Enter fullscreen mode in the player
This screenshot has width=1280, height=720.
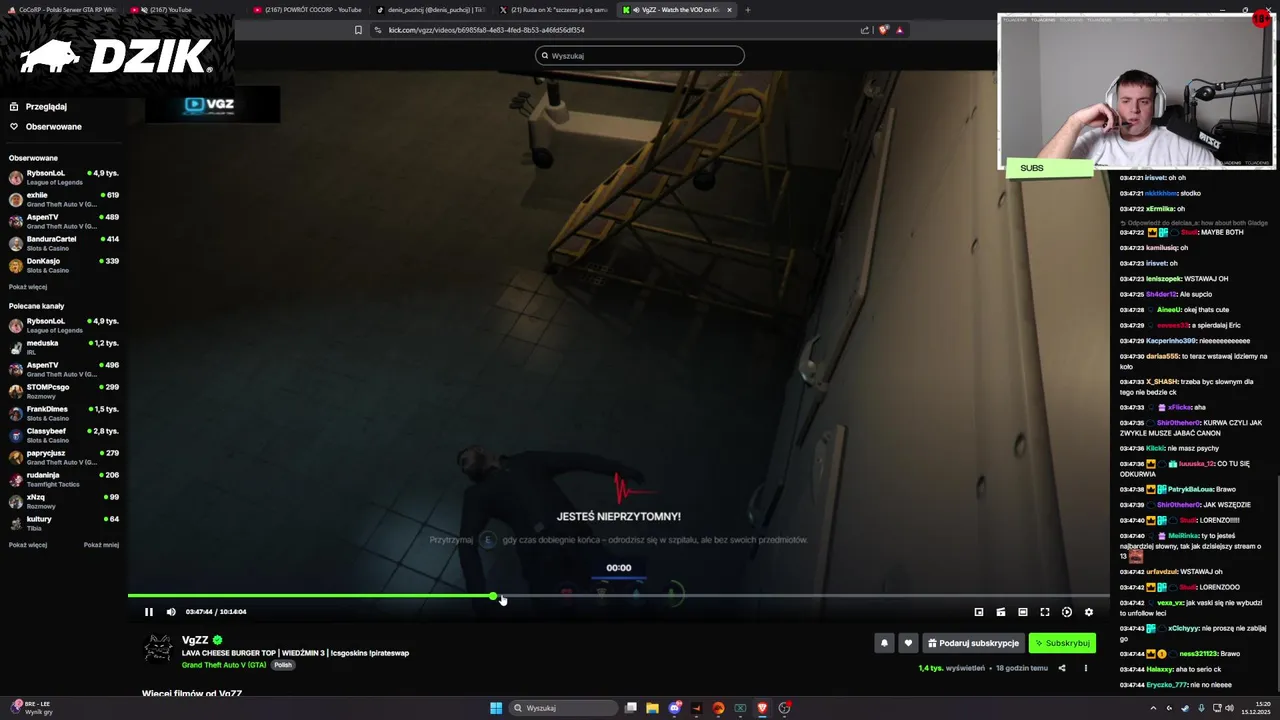tap(1045, 612)
